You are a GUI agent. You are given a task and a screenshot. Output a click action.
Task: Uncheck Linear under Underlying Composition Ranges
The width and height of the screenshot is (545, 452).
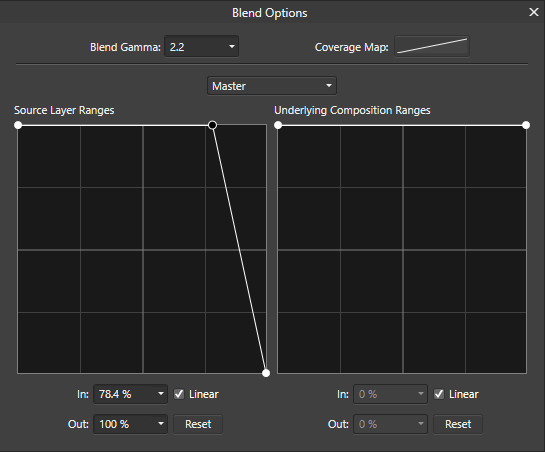(439, 394)
